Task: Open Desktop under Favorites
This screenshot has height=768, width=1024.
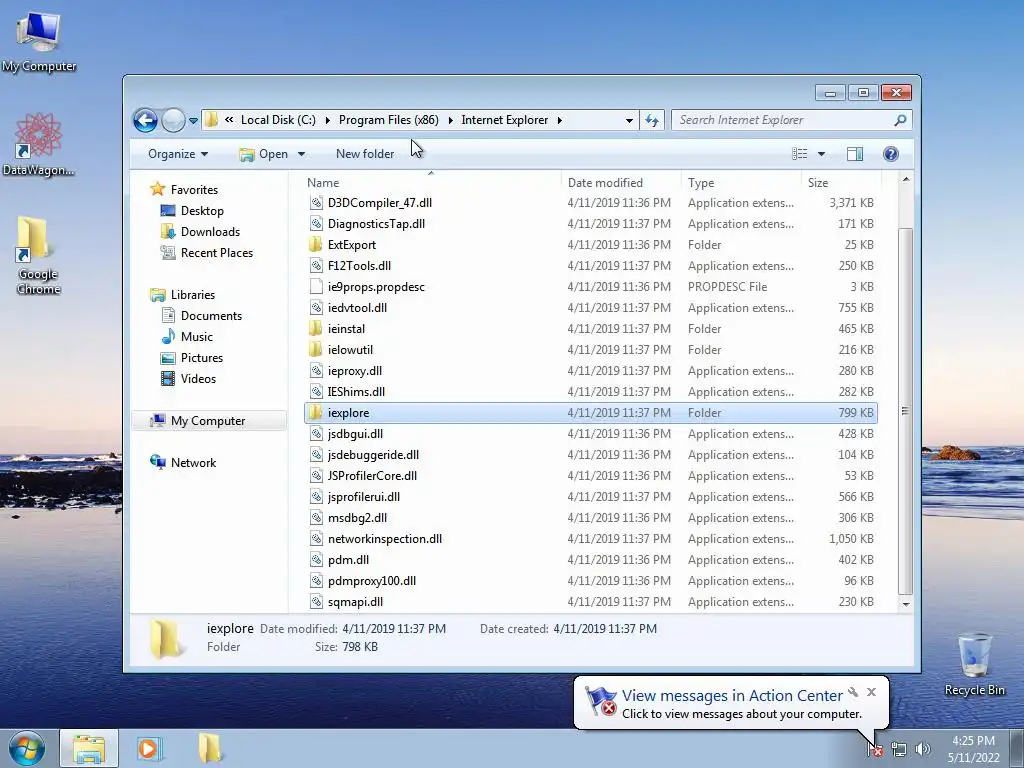Action: [202, 211]
